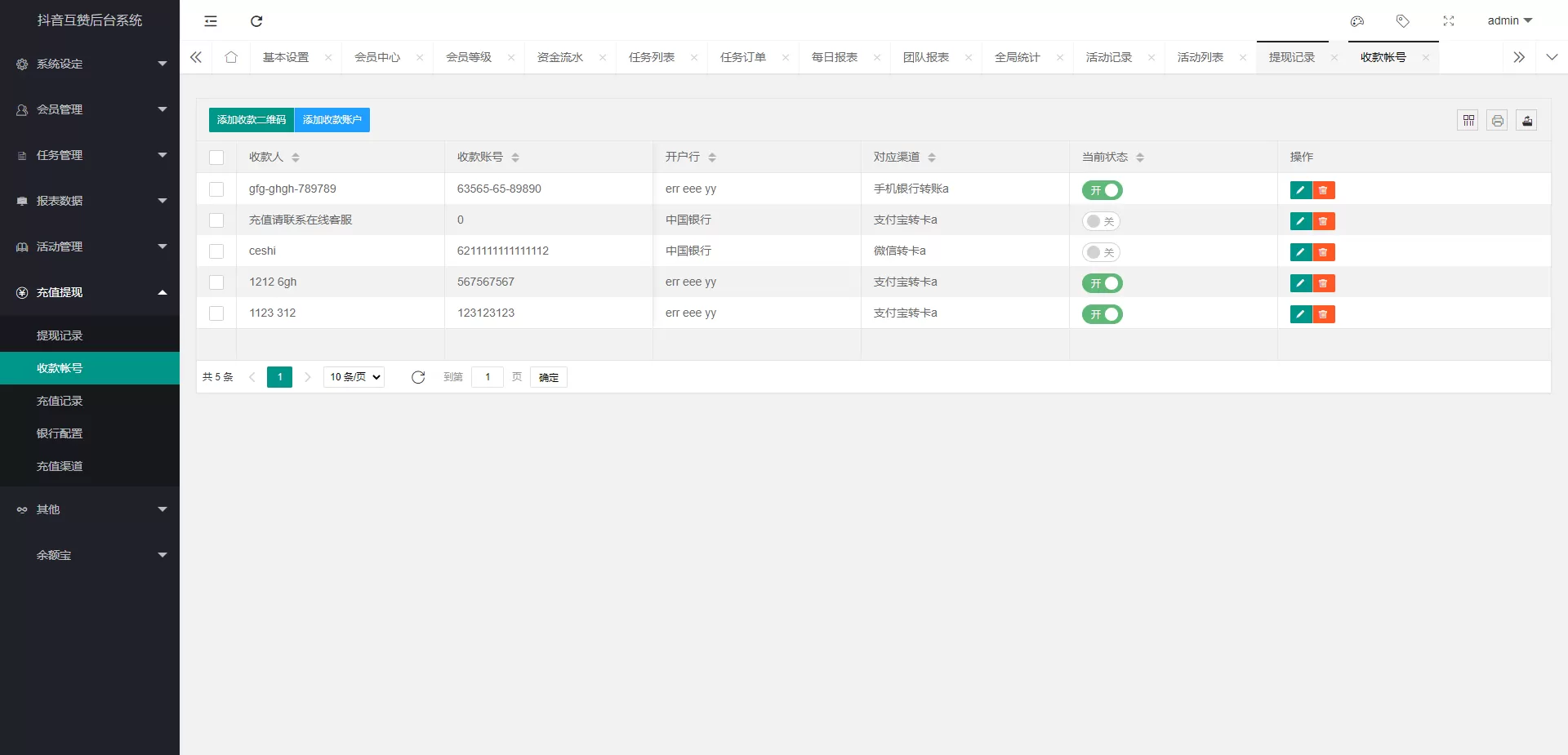Enter fullscreen mode via top-right icon

point(1449,21)
